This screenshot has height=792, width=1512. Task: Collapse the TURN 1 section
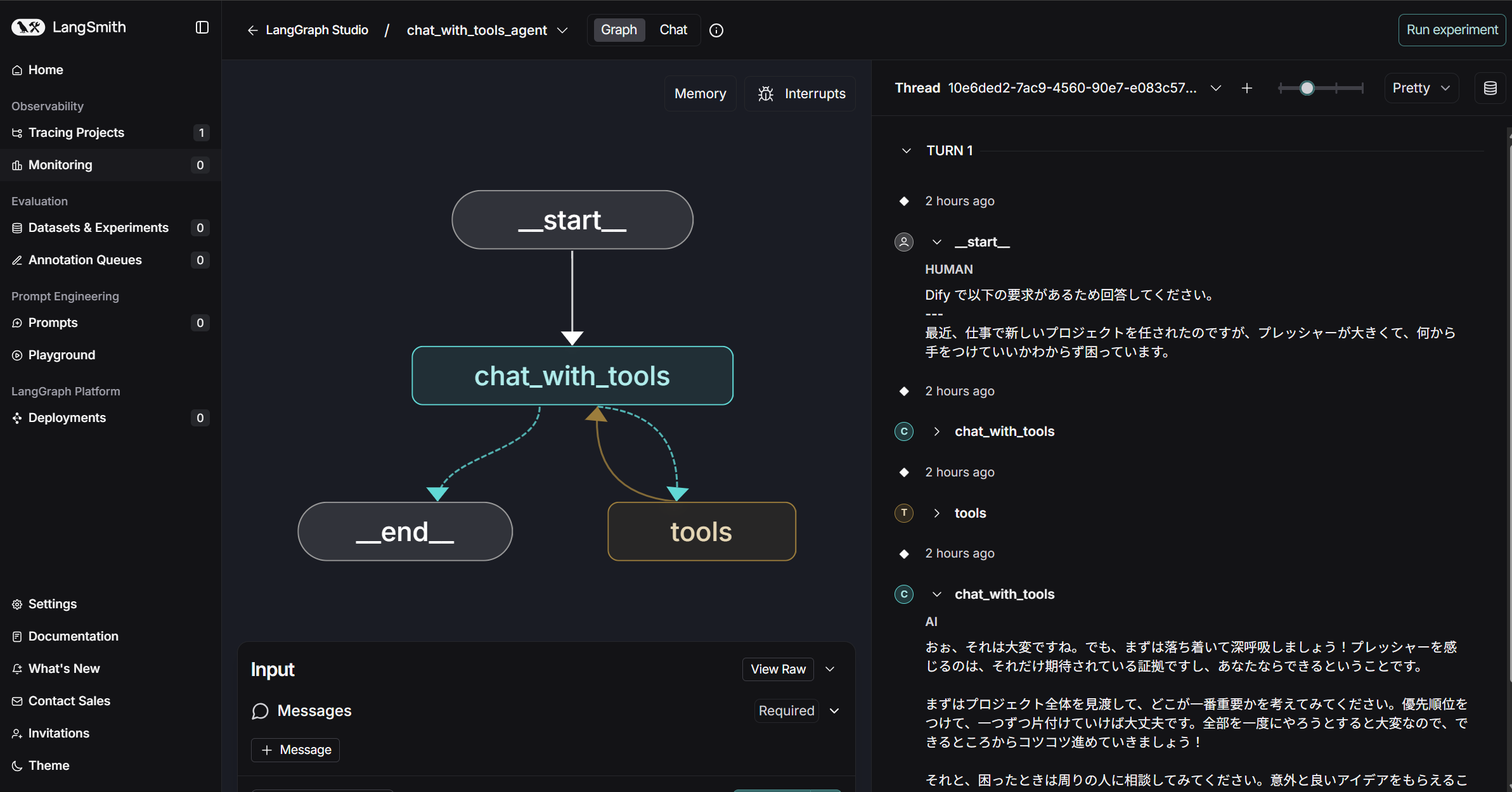[906, 151]
